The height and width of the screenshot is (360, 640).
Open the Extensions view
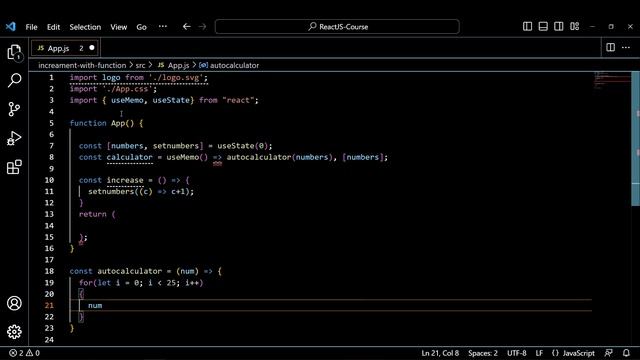click(14, 167)
